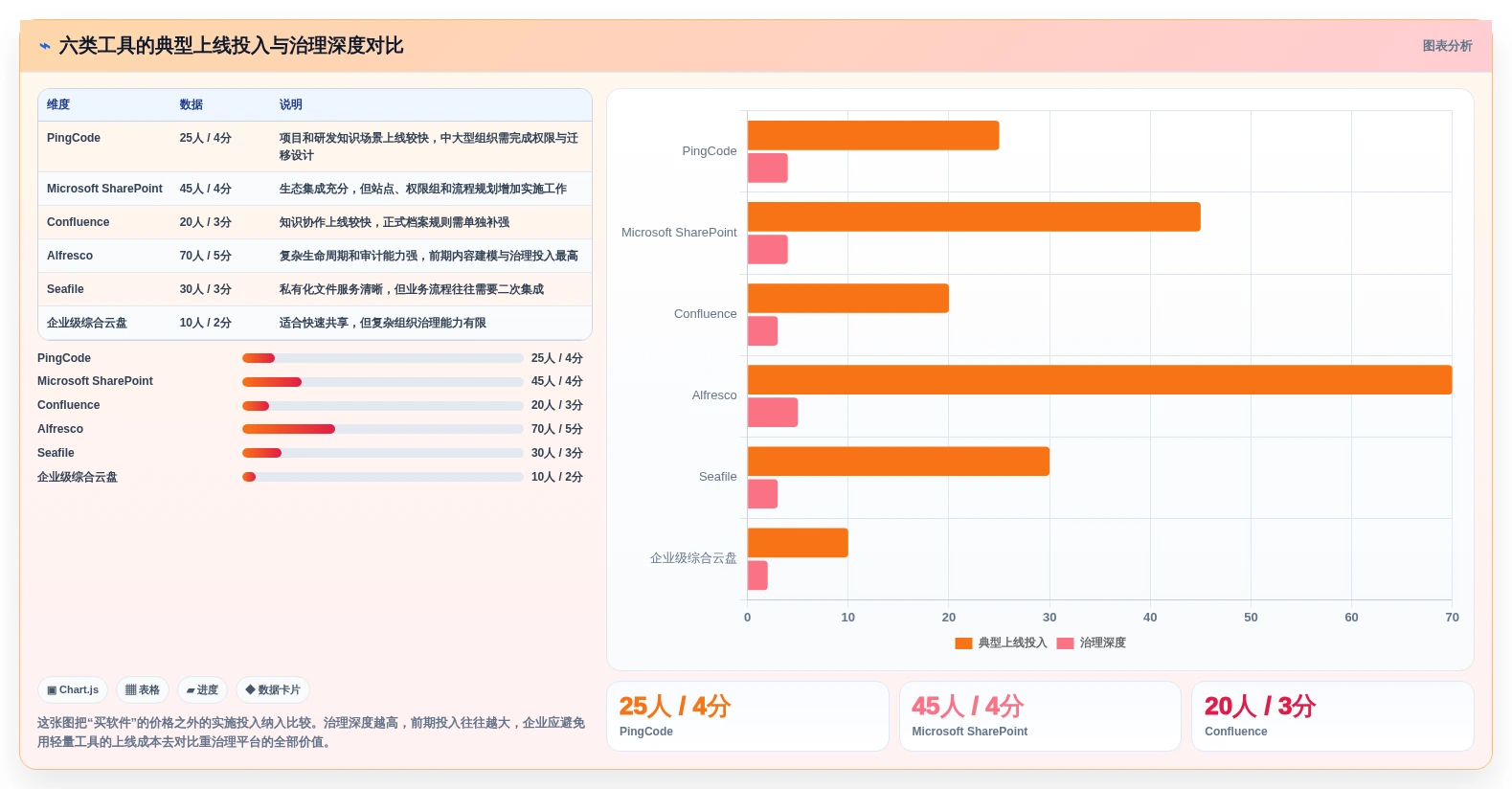This screenshot has height=789, width=1512.
Task: Click the x-axis tick label 70
Action: [x=1452, y=618]
